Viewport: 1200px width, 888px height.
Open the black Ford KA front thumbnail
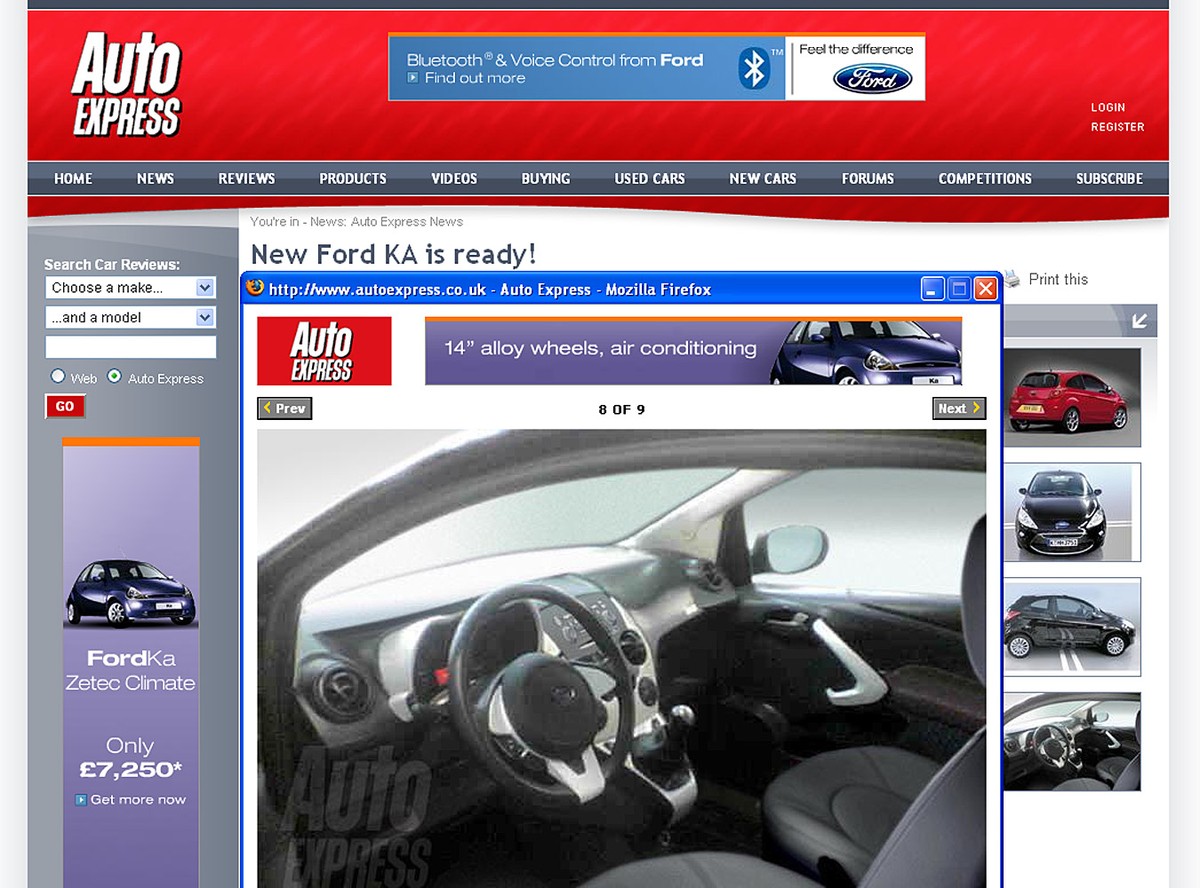tap(1072, 512)
